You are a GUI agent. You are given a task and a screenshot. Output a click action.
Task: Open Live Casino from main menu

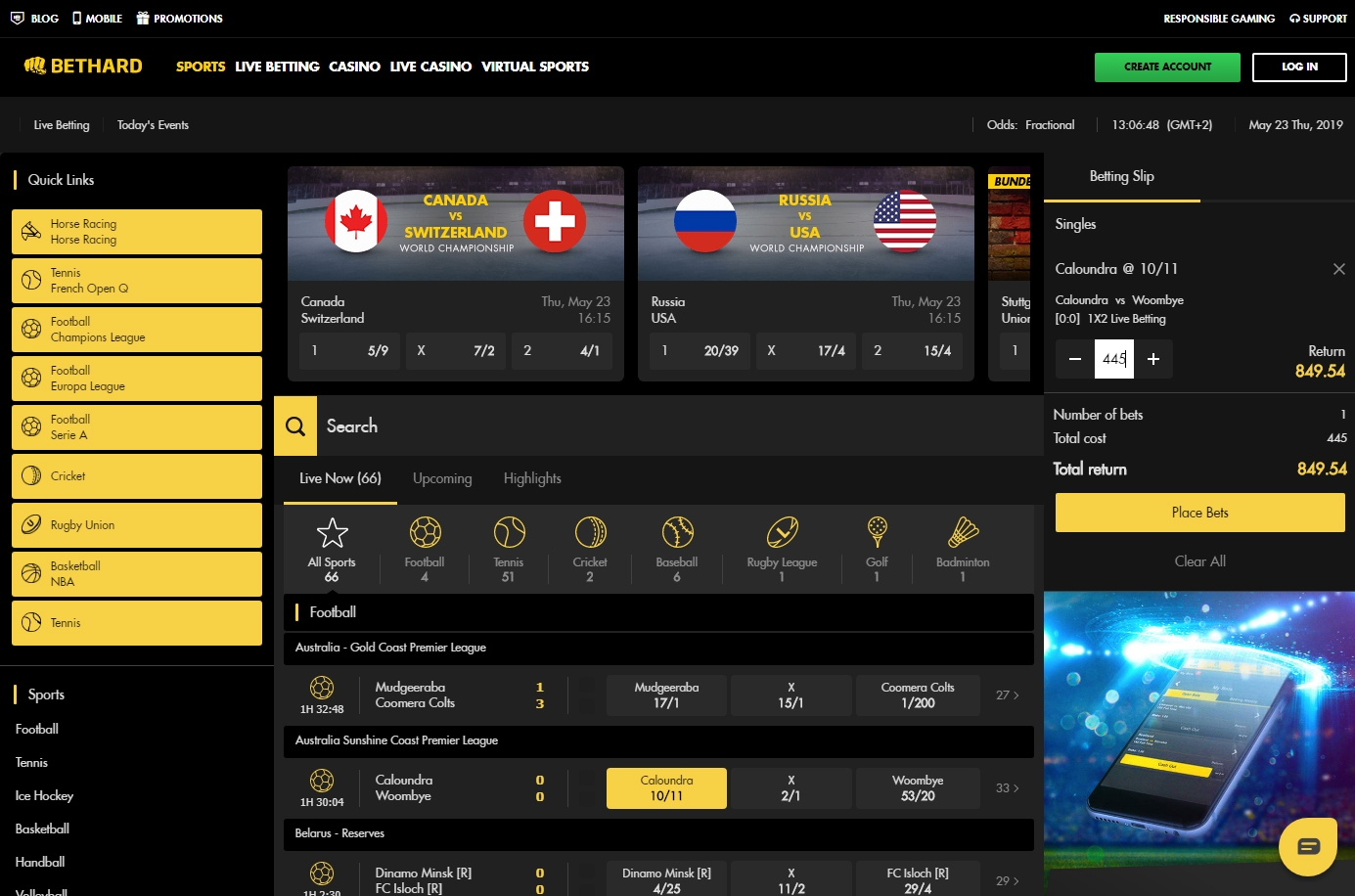pyautogui.click(x=430, y=67)
